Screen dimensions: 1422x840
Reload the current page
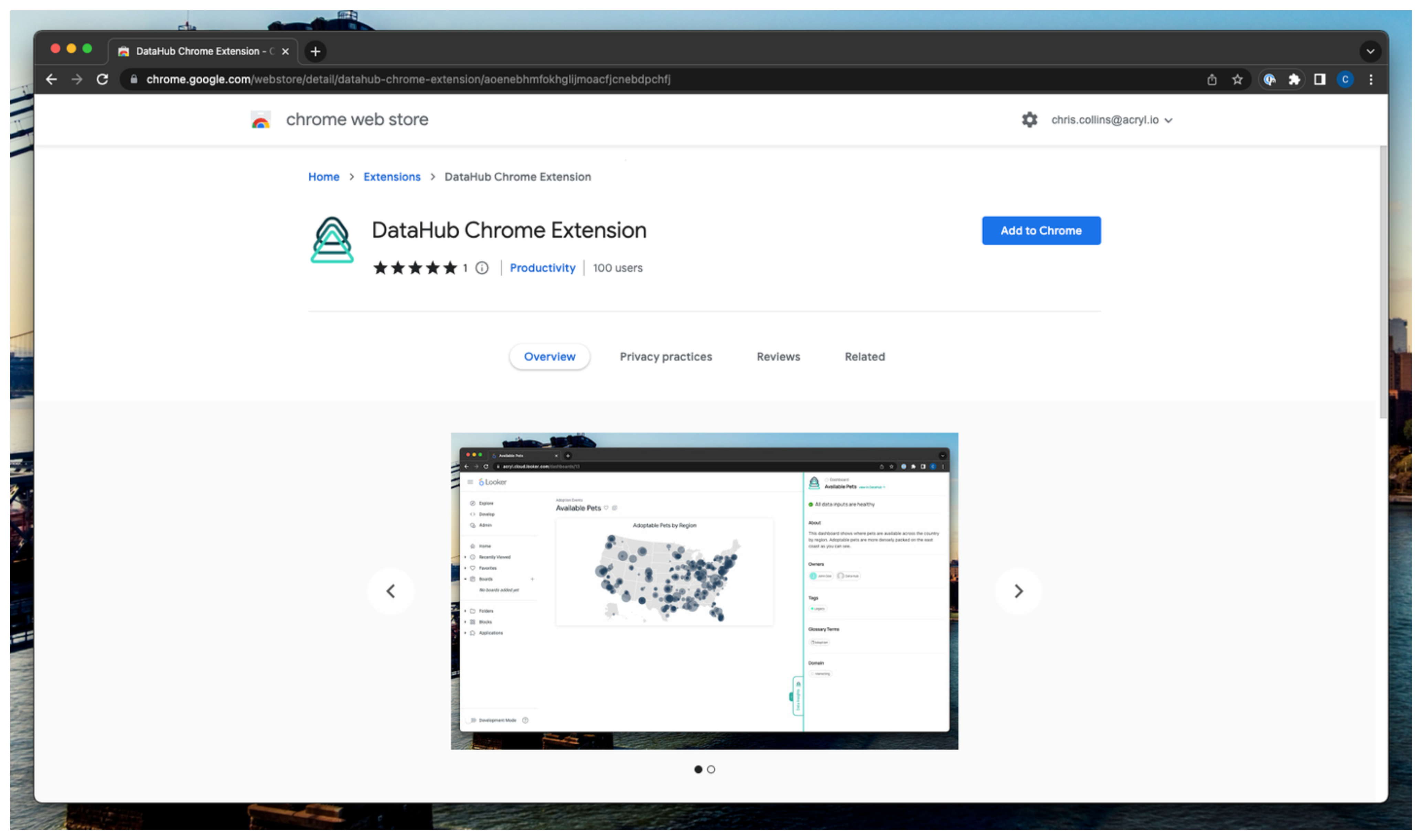[x=103, y=79]
